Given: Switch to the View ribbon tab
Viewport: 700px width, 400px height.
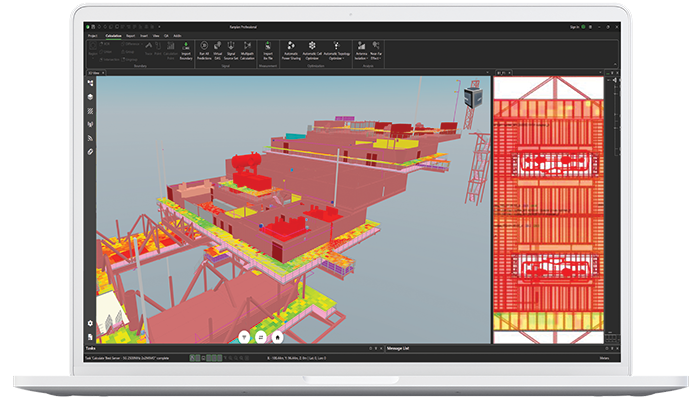Looking at the screenshot, I should click(156, 36).
